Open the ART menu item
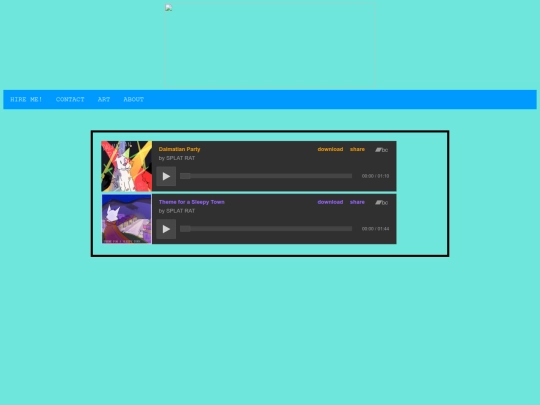 tap(104, 100)
